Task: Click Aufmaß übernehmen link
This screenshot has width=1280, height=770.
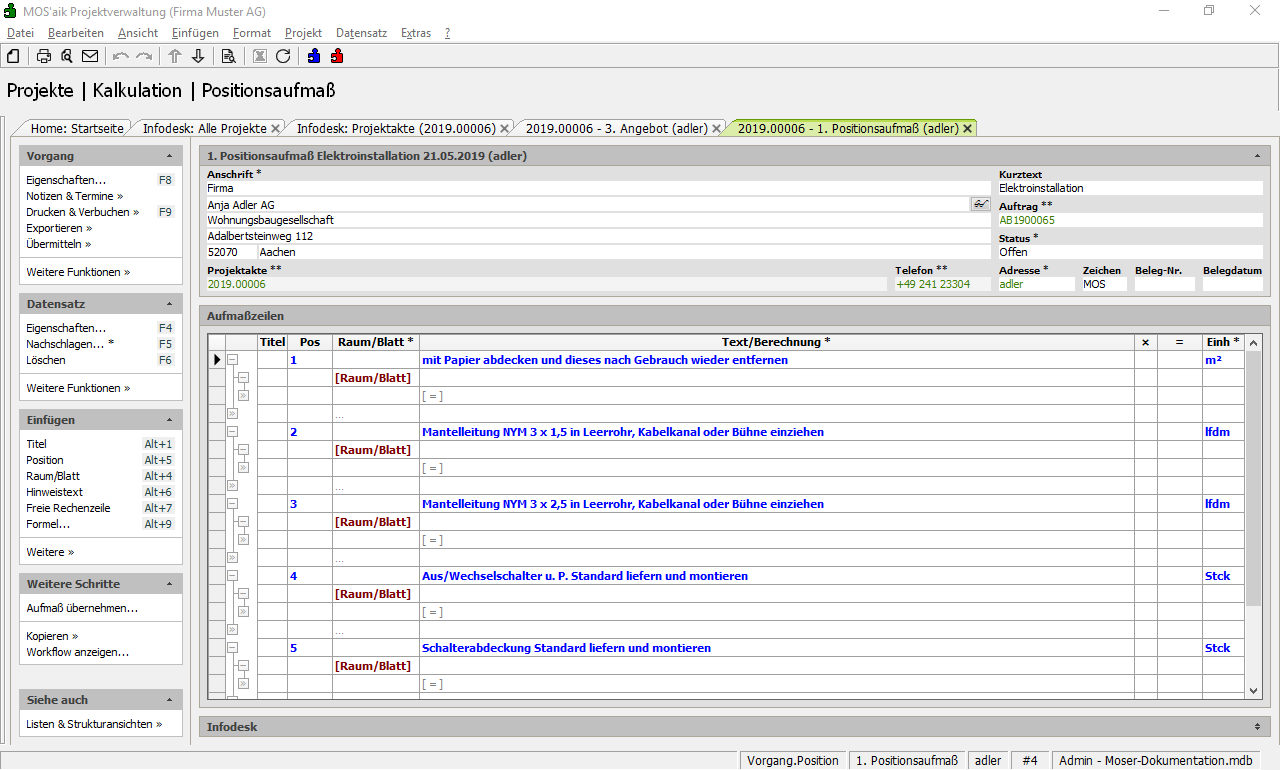Action: (x=82, y=608)
